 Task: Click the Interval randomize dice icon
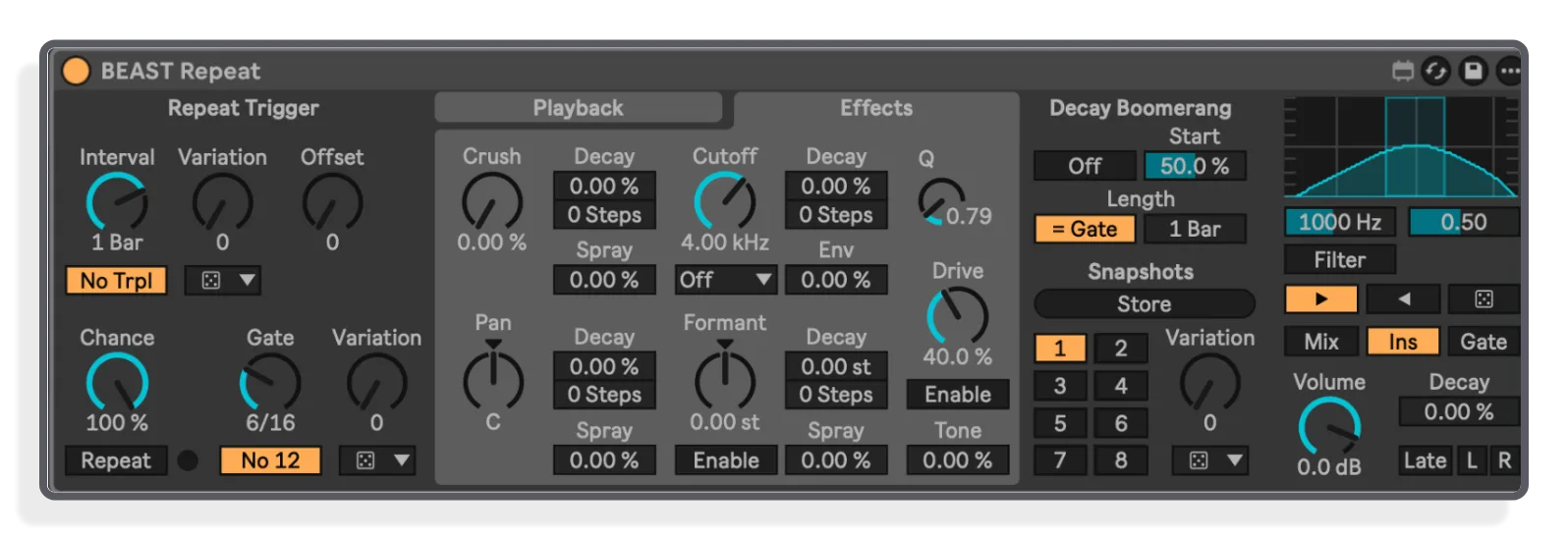[x=211, y=281]
